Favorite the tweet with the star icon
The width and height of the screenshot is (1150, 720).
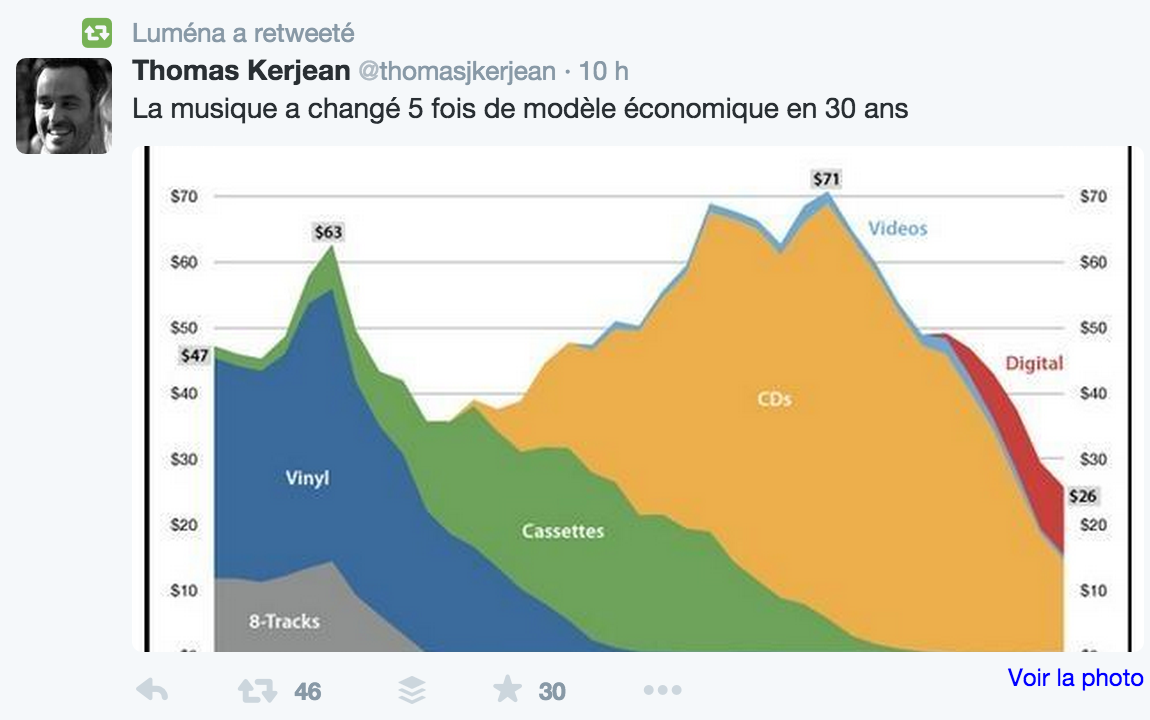(x=507, y=689)
